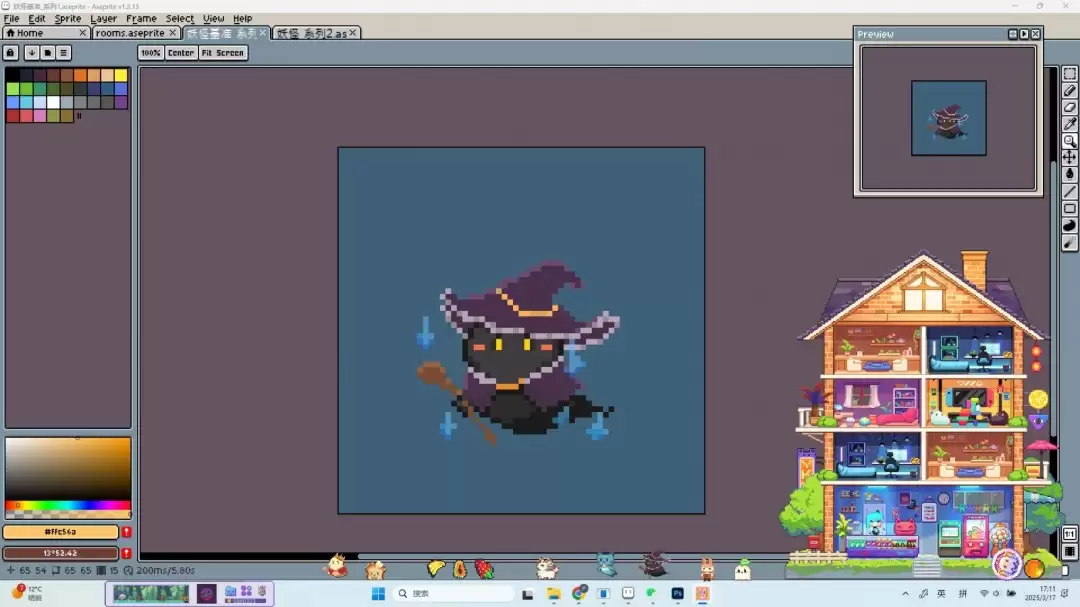Screen dimensions: 1080x607
Task: Click the Fit Screen button
Action: 222,53
